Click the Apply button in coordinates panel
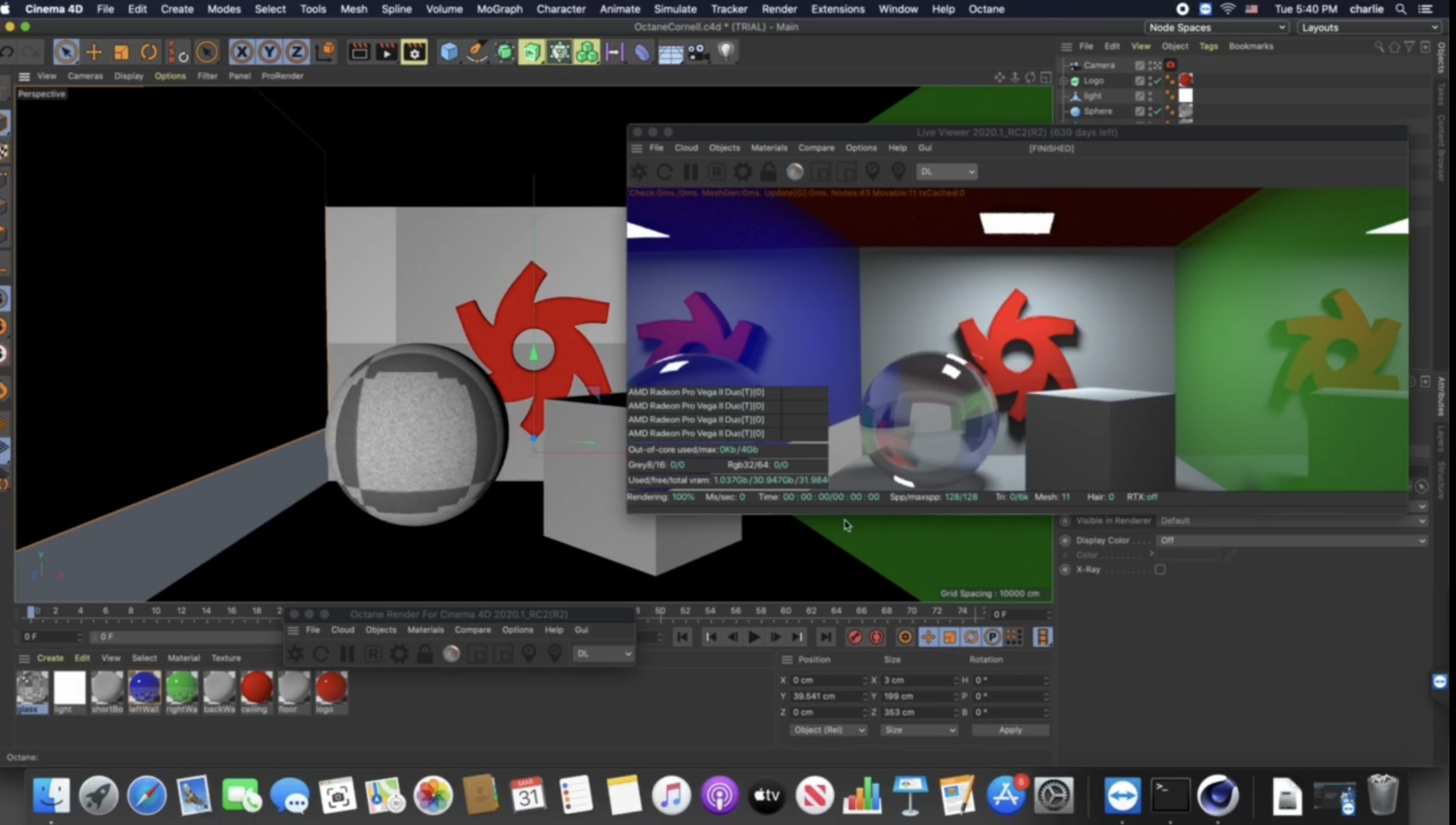This screenshot has height=825, width=1456. point(1010,729)
